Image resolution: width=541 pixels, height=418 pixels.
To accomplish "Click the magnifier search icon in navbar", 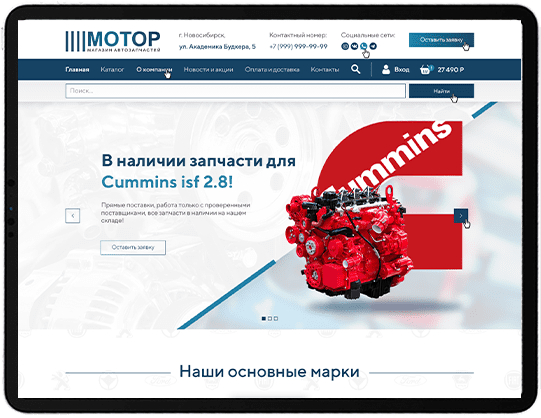I will click(x=356, y=69).
